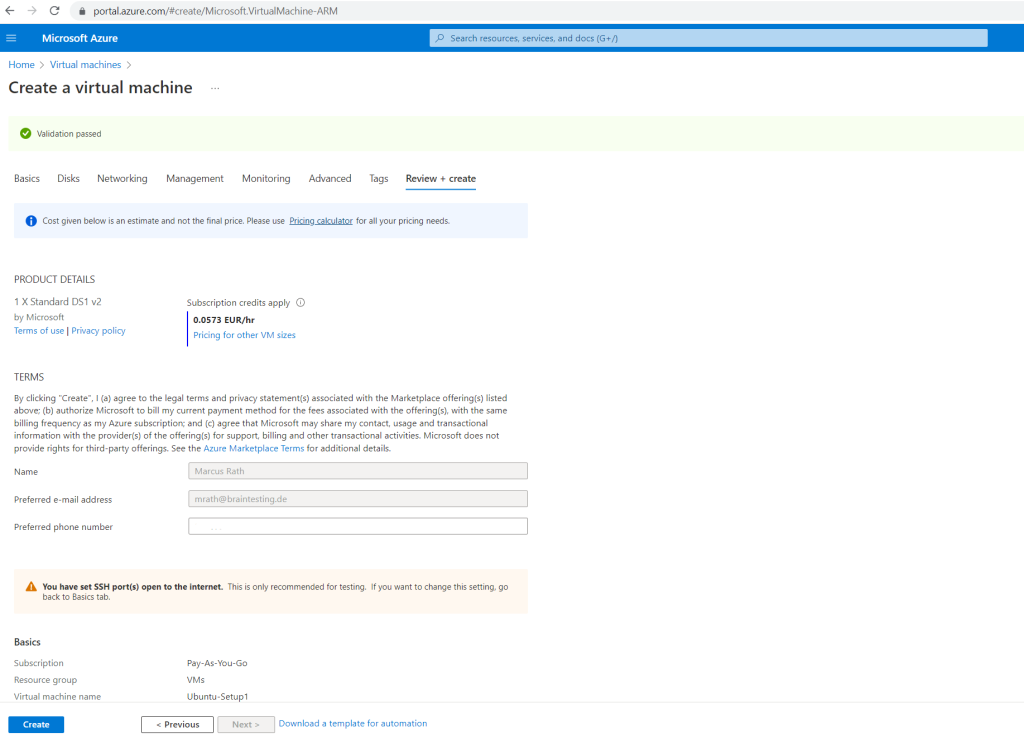Open the Azure Marketplace Terms link
The image size is (1024, 742).
tap(253, 448)
